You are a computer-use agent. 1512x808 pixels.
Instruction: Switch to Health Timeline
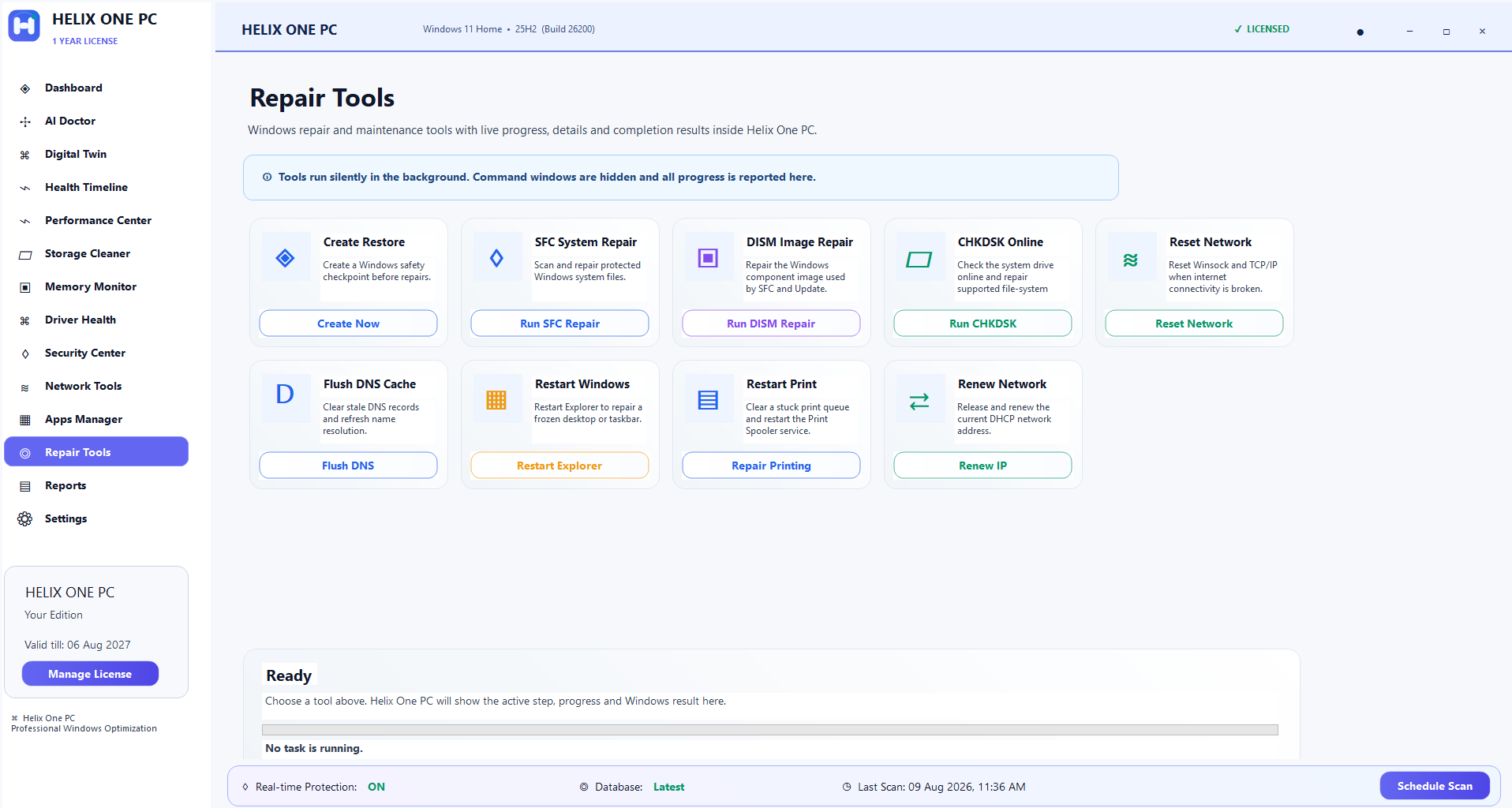(x=96, y=187)
